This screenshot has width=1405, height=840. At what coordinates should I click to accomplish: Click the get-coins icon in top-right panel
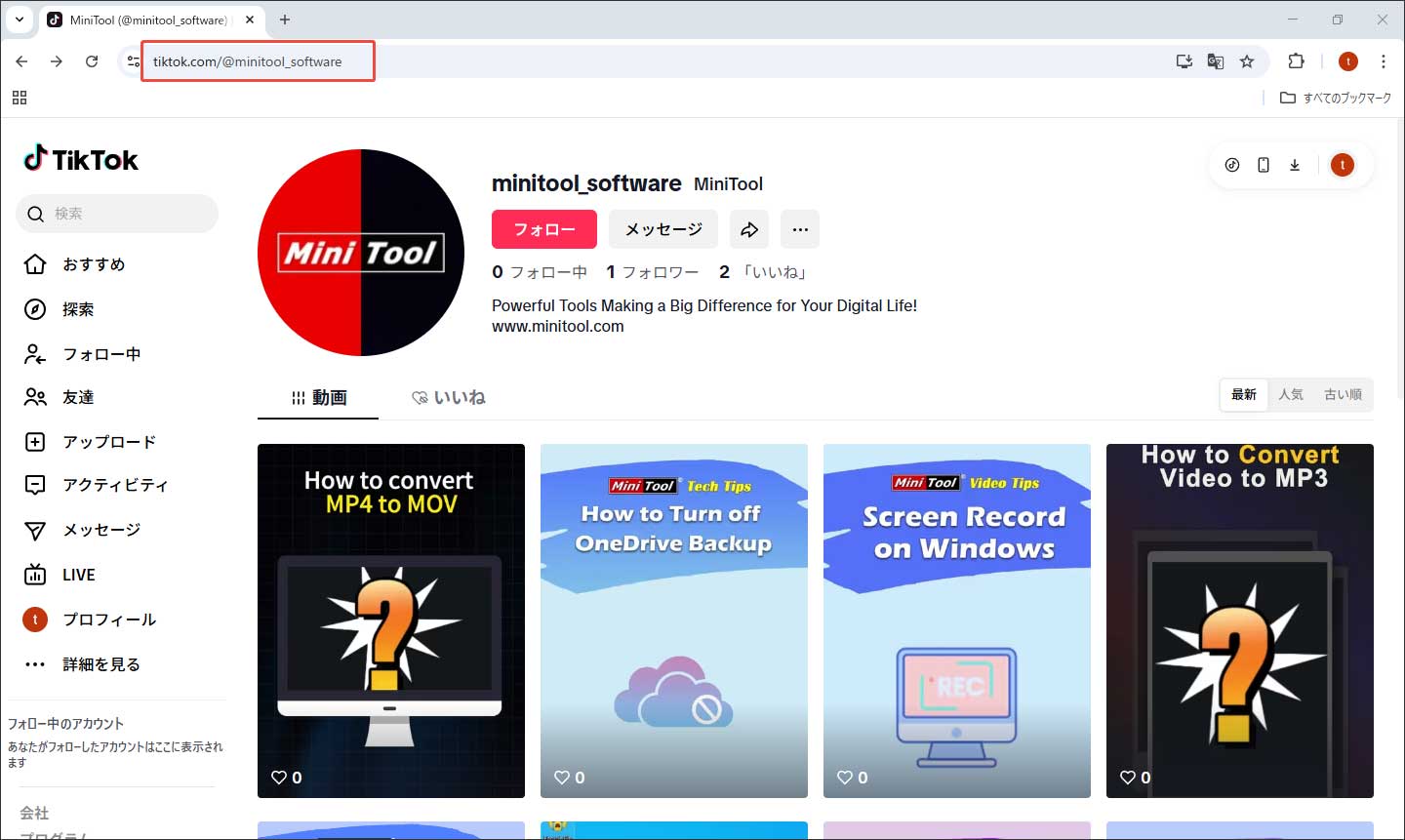(x=1232, y=165)
